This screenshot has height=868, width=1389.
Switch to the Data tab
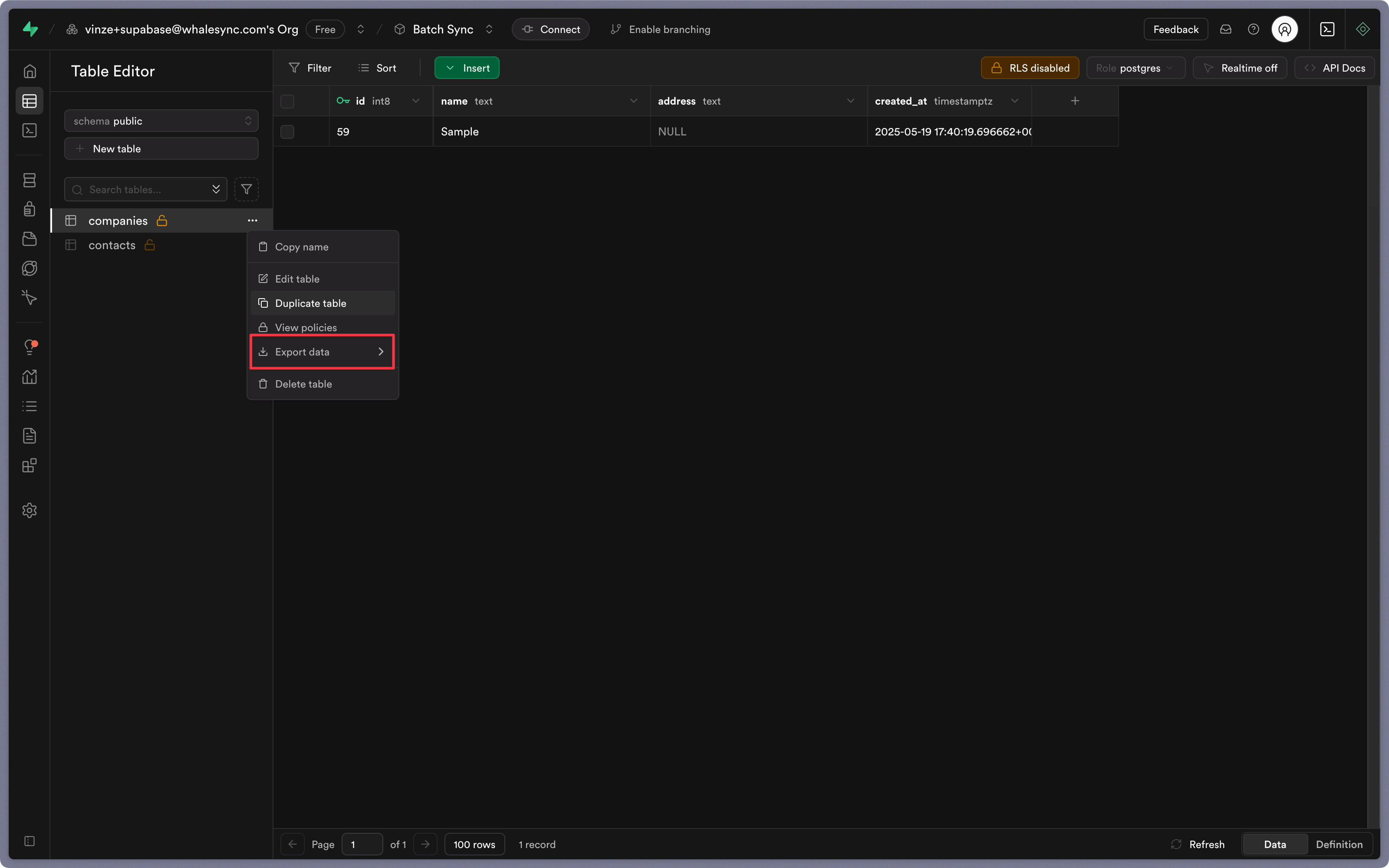click(1275, 845)
